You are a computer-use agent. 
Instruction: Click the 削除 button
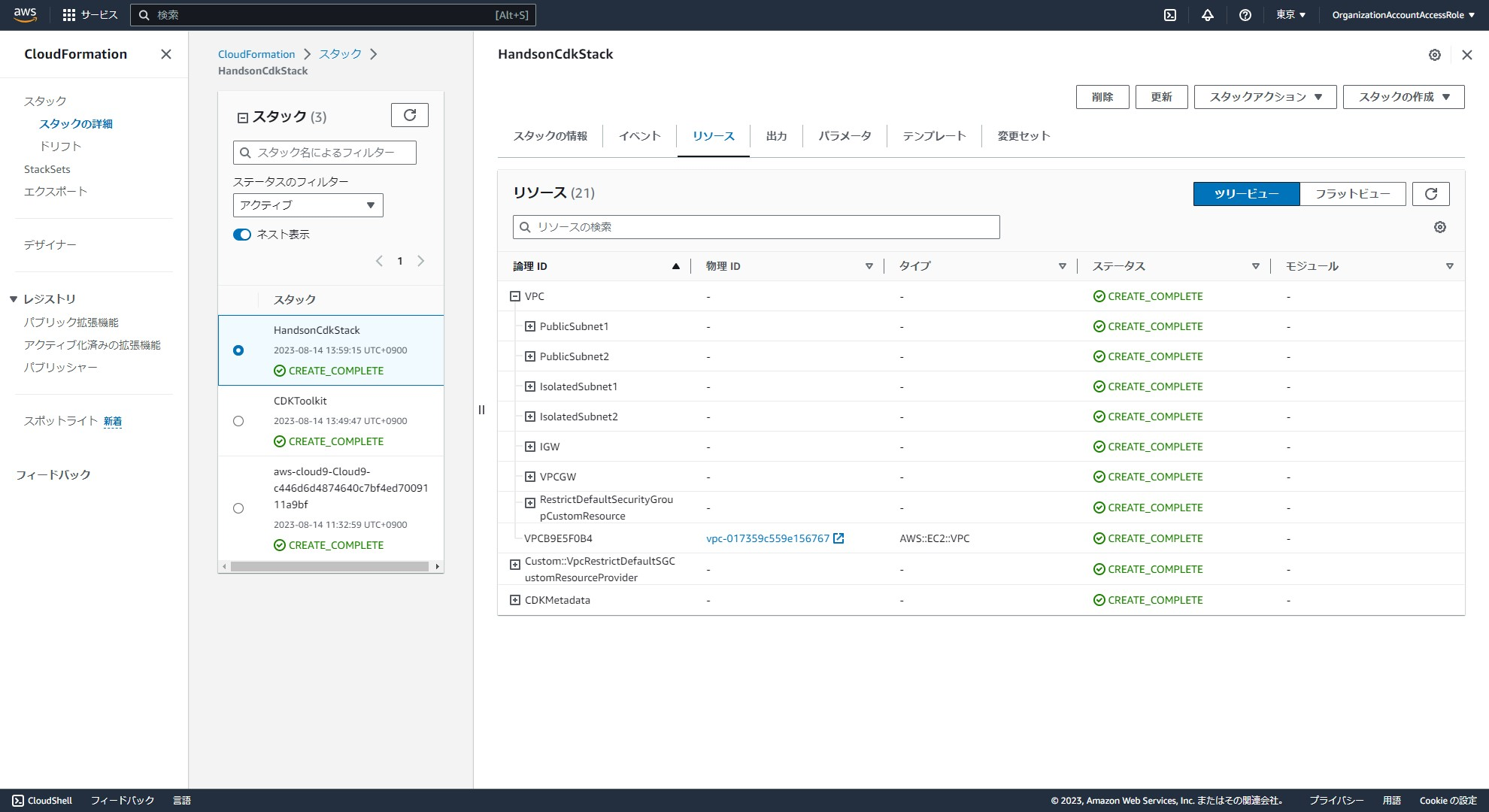coord(1102,97)
